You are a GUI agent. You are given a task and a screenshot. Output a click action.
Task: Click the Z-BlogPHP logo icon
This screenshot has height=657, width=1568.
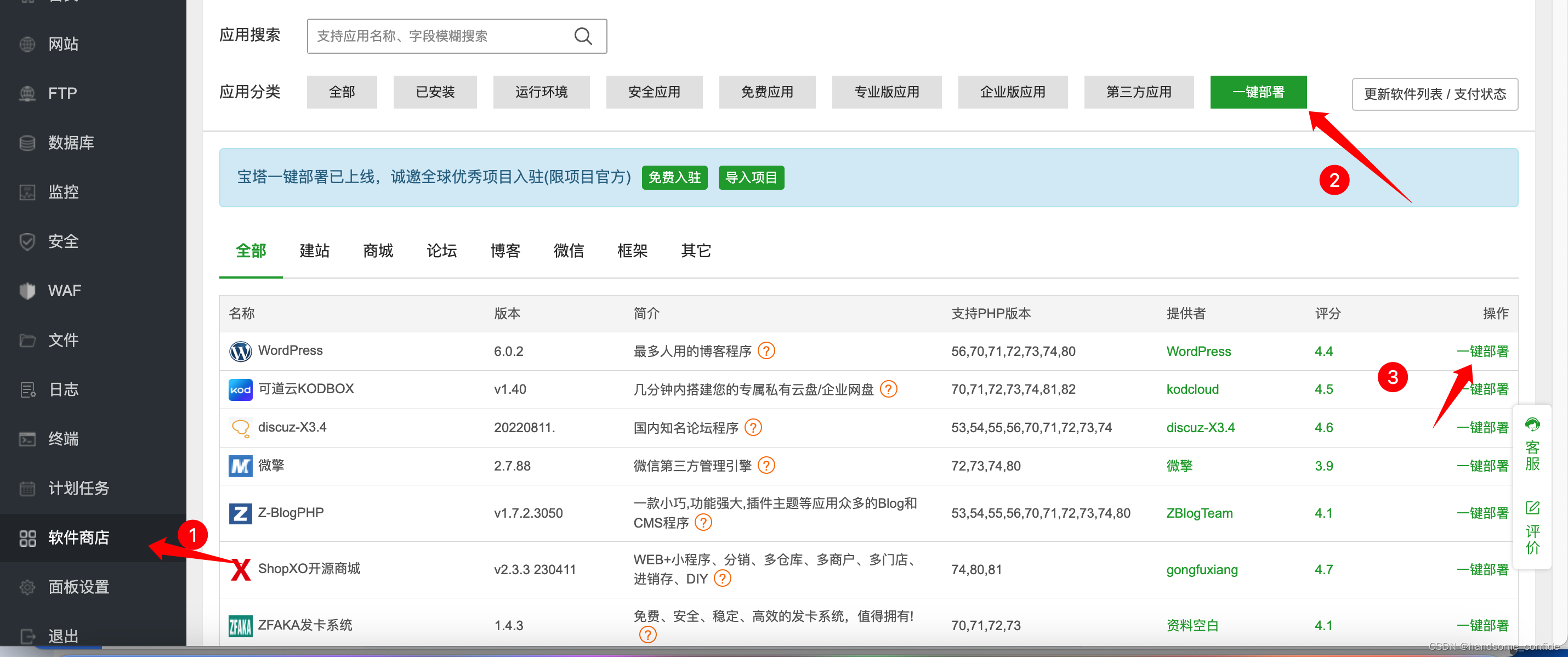pyautogui.click(x=241, y=513)
